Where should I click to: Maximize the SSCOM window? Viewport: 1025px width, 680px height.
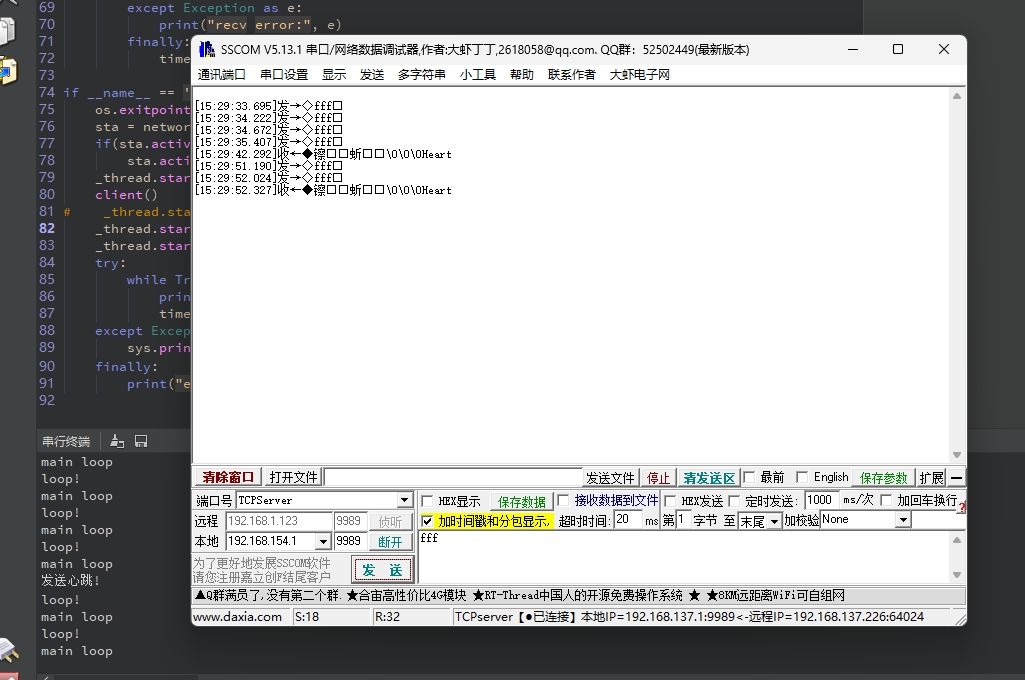coord(897,49)
